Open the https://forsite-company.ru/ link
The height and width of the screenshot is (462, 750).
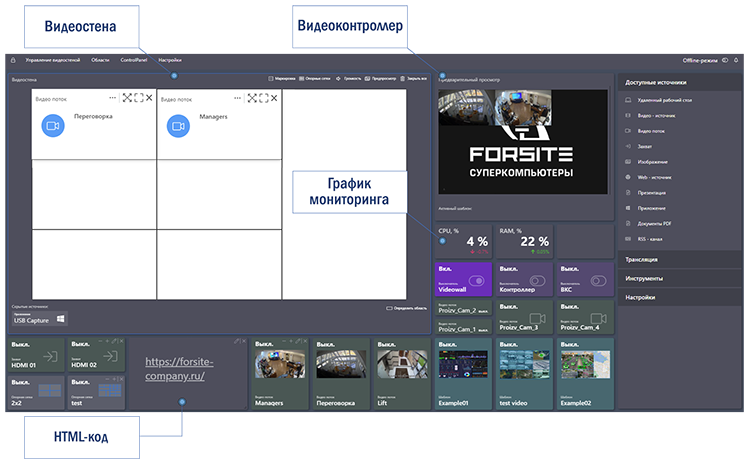pos(179,369)
